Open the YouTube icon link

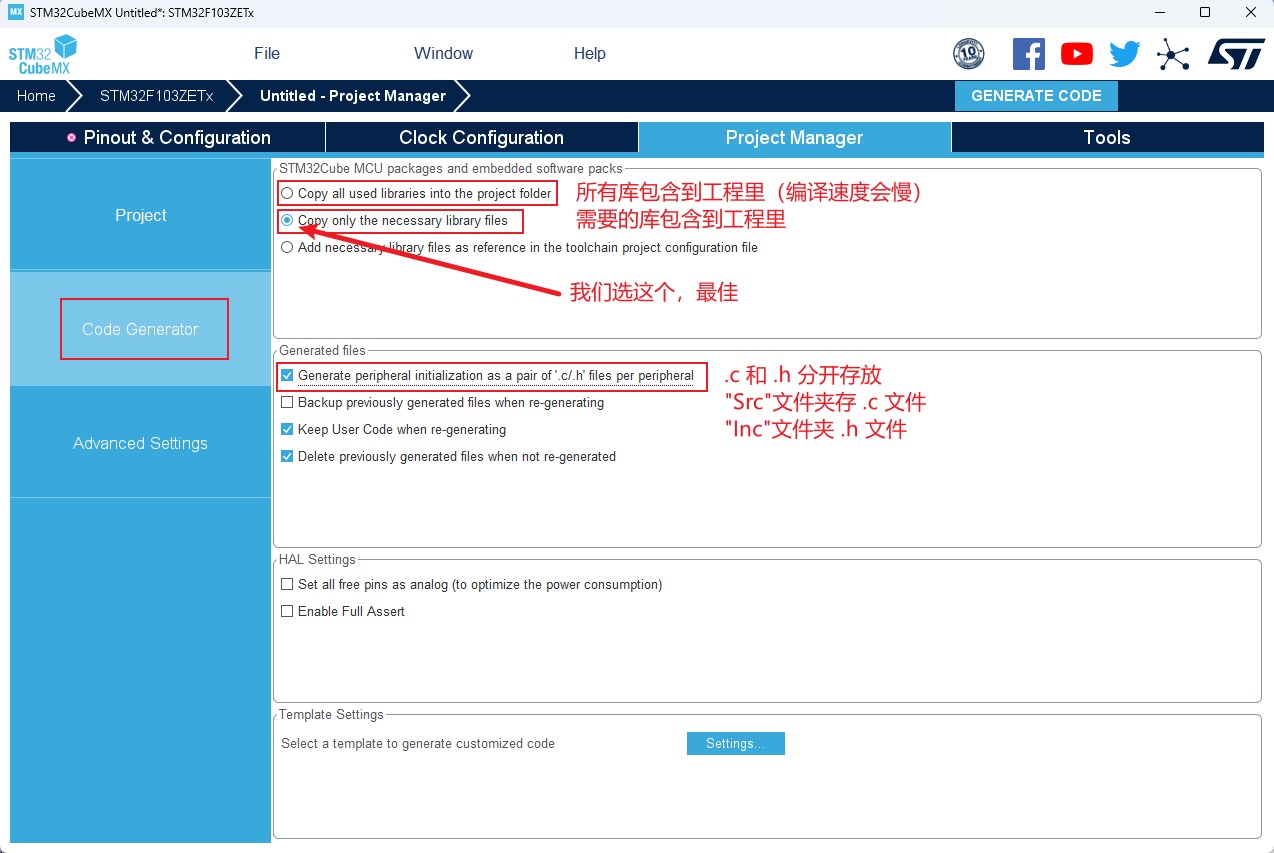pyautogui.click(x=1077, y=54)
